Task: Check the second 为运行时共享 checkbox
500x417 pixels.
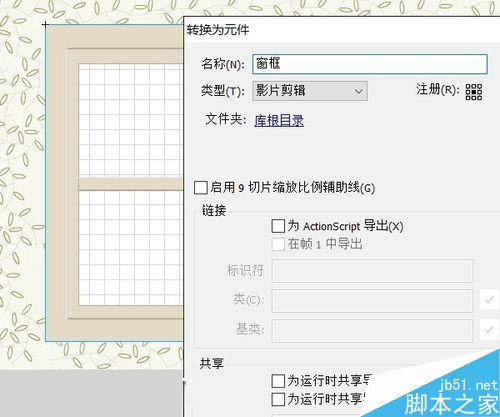Action: (278, 399)
